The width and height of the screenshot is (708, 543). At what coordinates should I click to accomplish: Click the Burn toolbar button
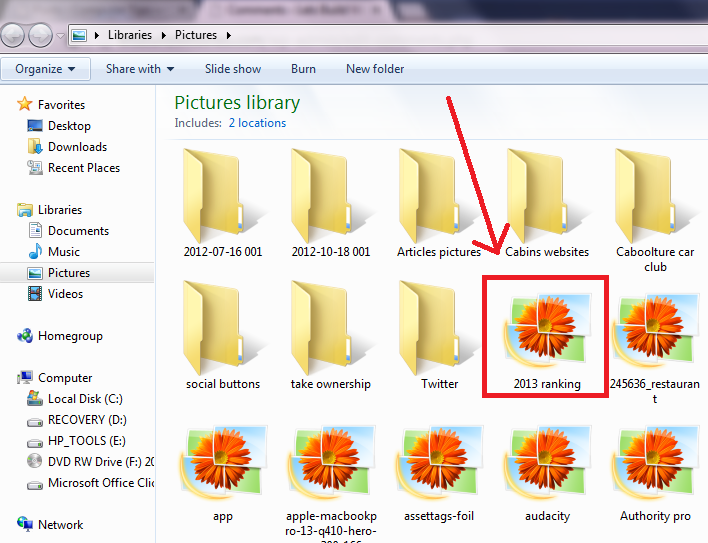point(303,69)
